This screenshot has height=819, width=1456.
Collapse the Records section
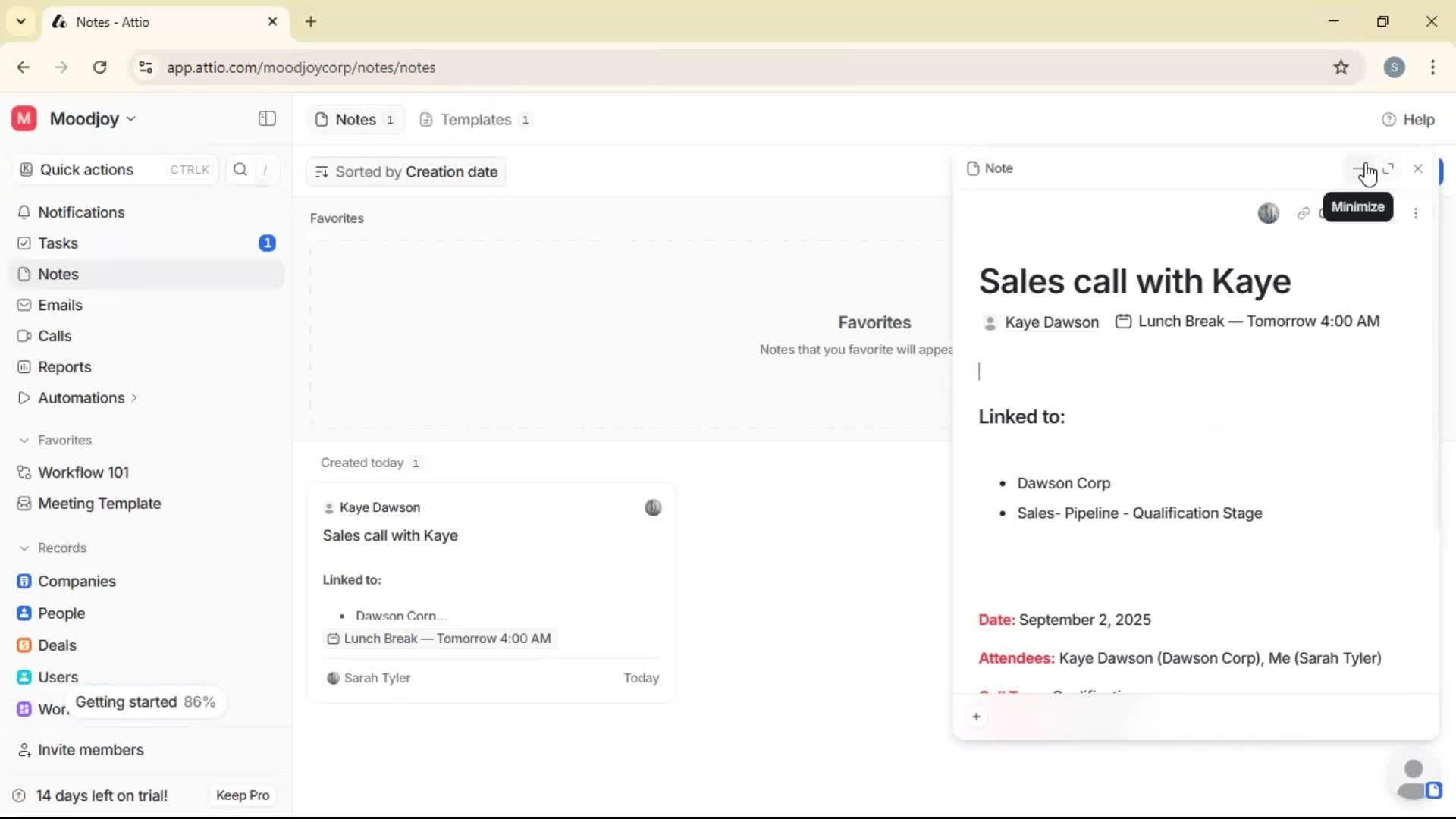pos(25,548)
